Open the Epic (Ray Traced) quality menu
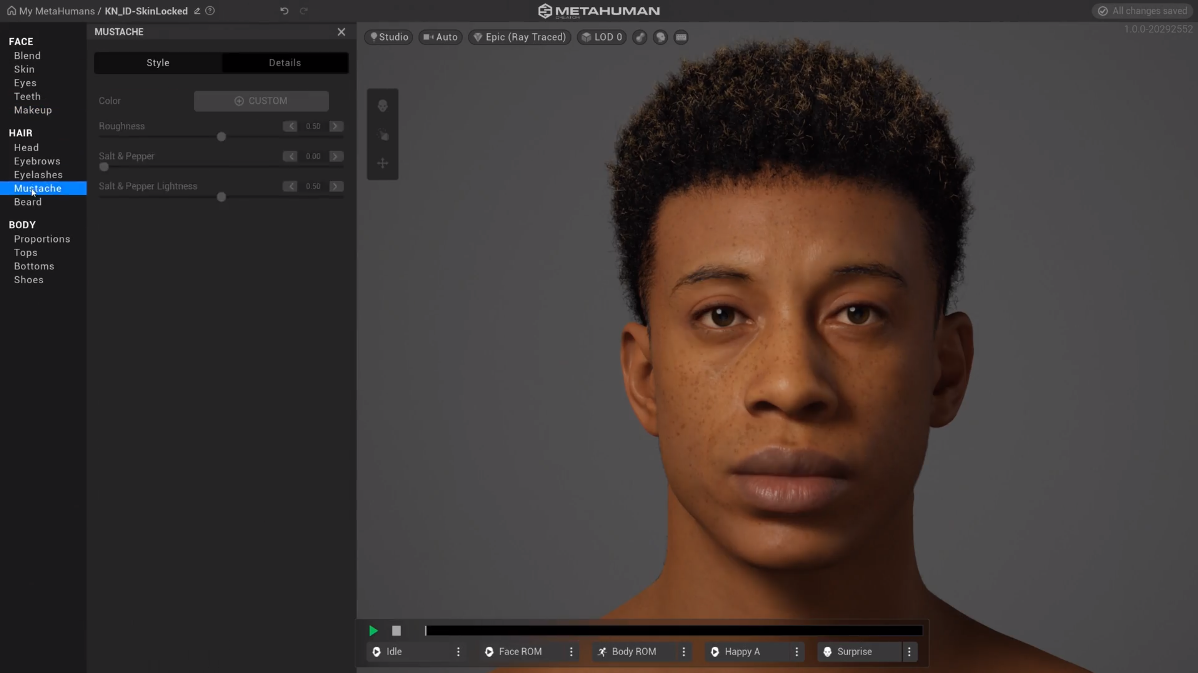1198x673 pixels. 520,37
